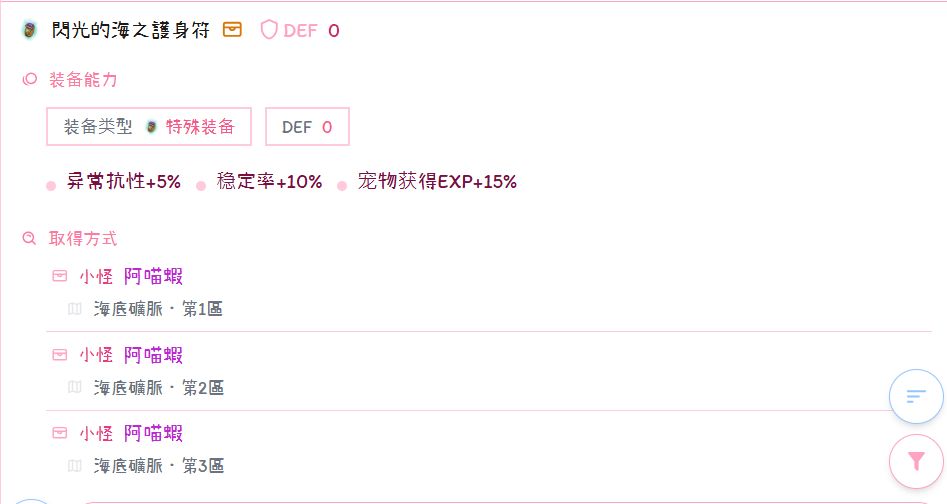This screenshot has width=947, height=504.
Task: Click the 閃光的海之護身符 item thumbnail icon
Action: click(30, 30)
